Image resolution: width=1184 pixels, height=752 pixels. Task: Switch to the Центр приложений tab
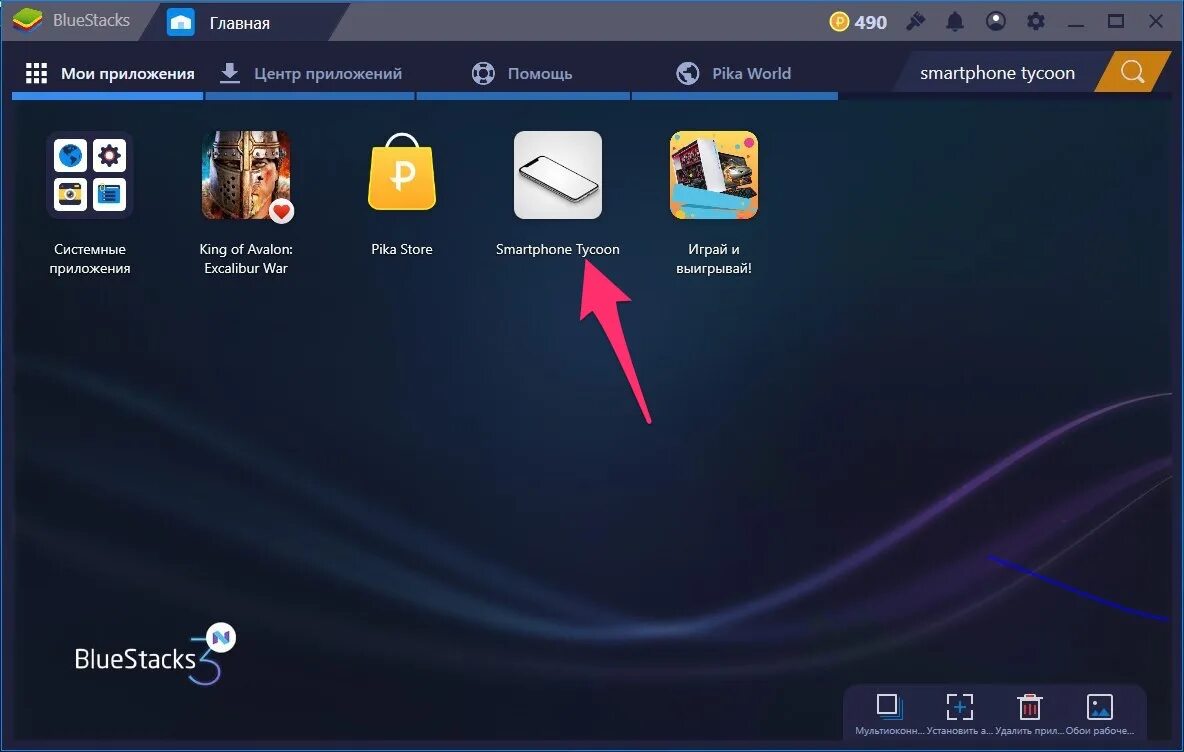pyautogui.click(x=310, y=73)
